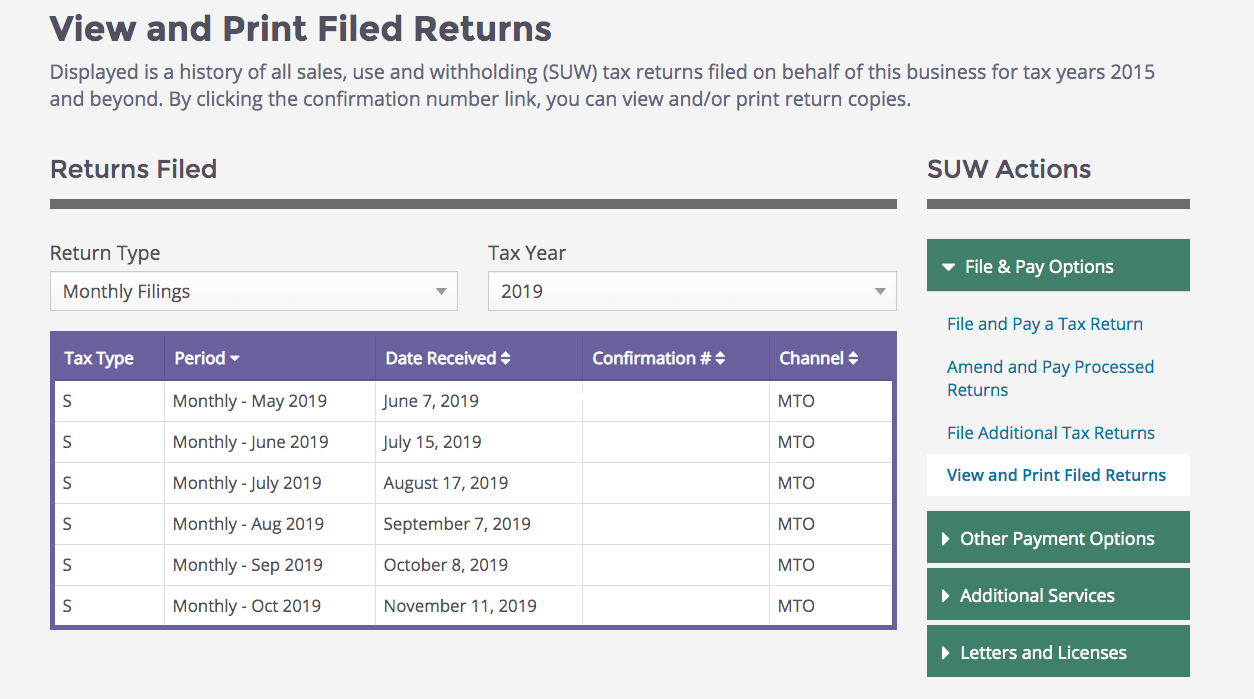Select the Monthly - Aug 2019 period cell

pos(270,524)
